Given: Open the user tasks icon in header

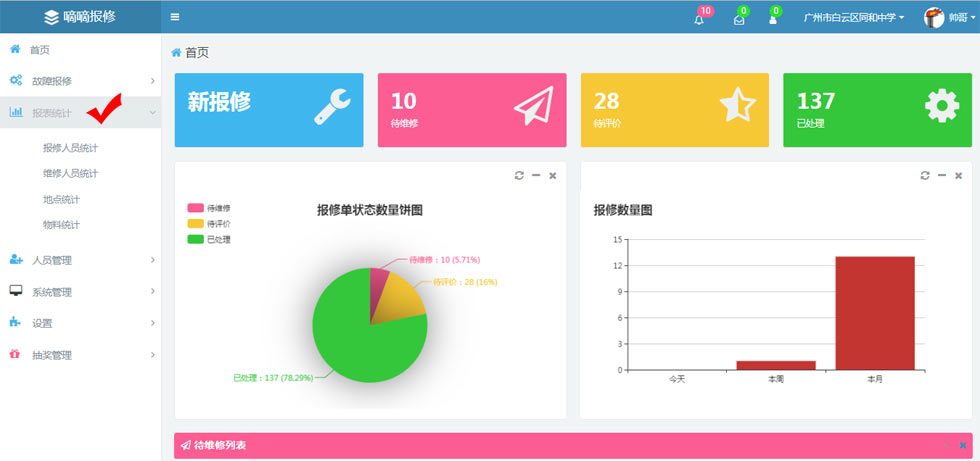Looking at the screenshot, I should 773,19.
